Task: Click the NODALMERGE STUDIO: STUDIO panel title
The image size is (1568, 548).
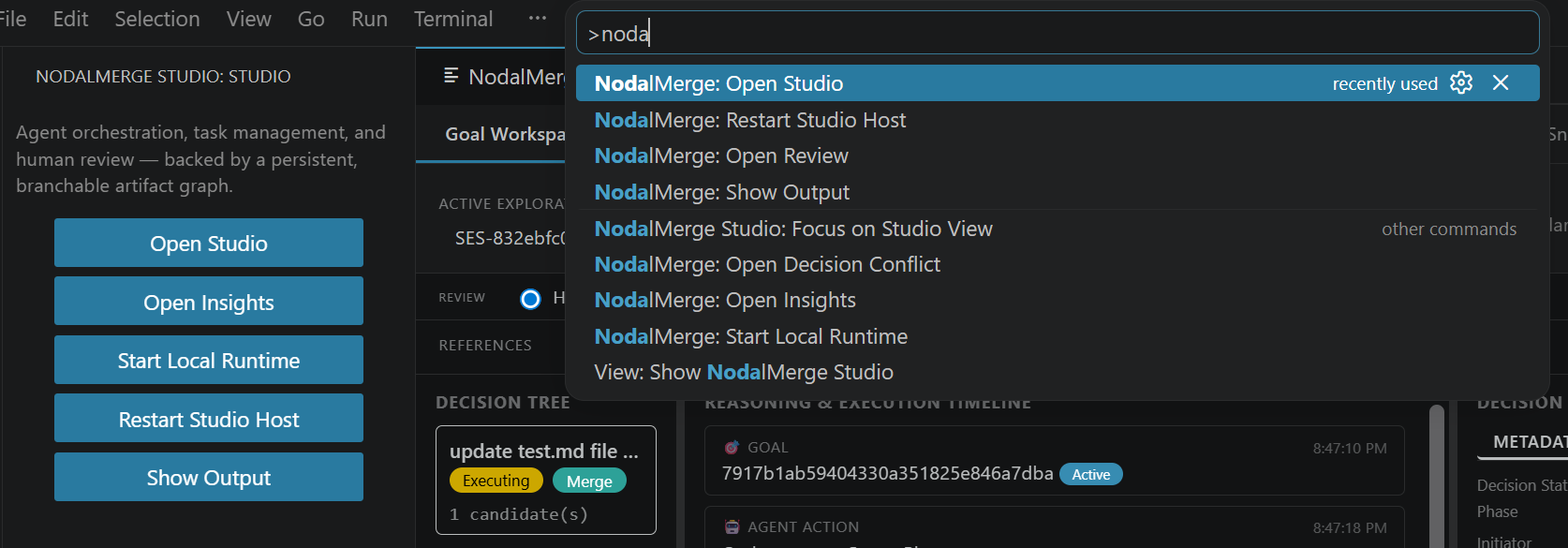Action: point(163,77)
